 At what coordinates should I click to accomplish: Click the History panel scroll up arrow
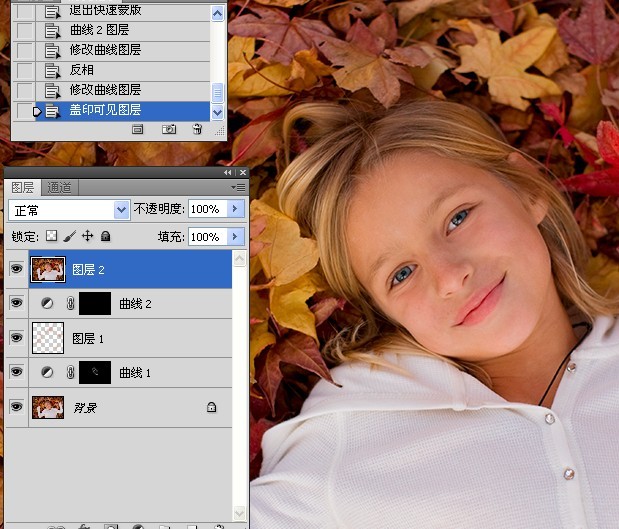tap(218, 14)
